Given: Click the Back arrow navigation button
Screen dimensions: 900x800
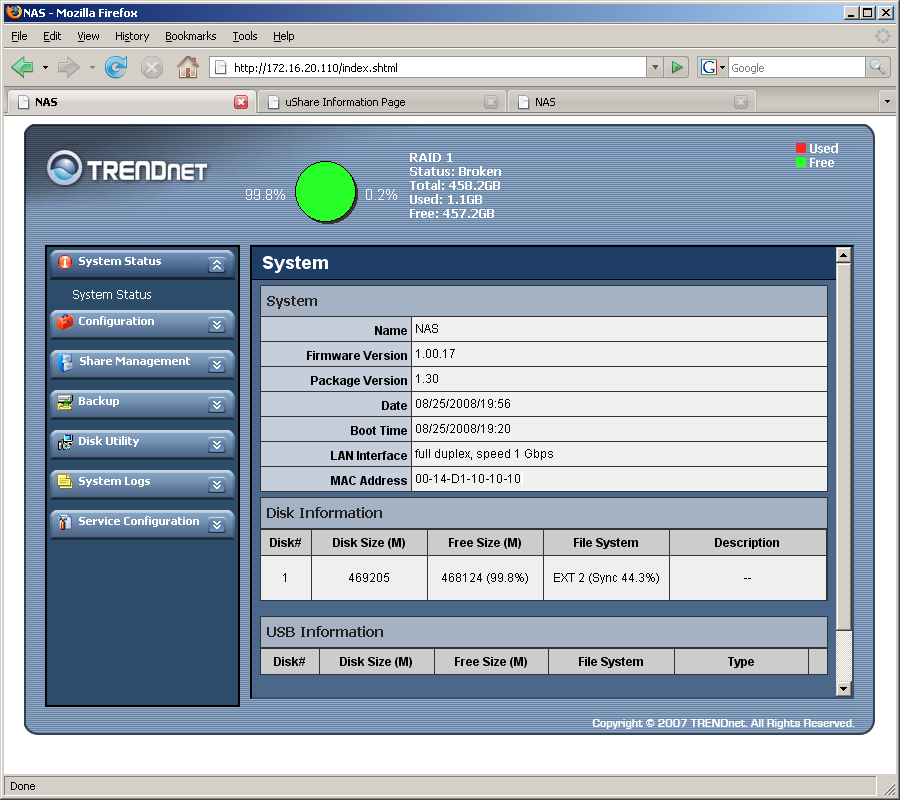Looking at the screenshot, I should 23,68.
